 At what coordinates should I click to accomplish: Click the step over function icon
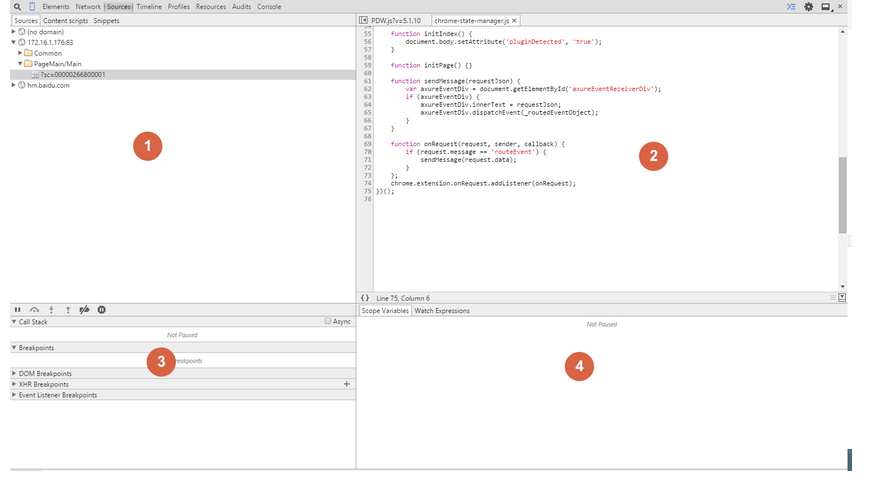[x=35, y=309]
